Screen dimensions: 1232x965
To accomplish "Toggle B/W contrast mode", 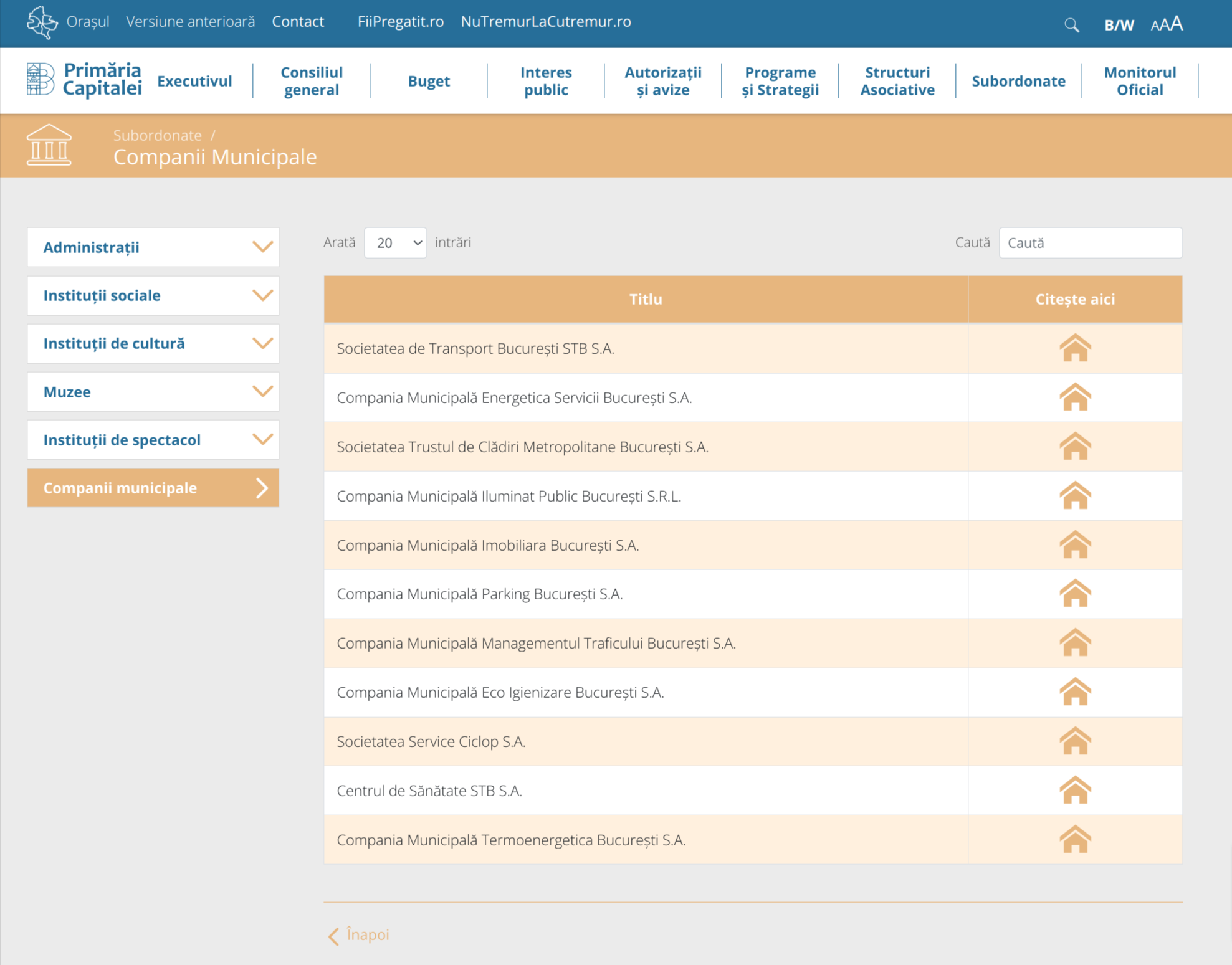I will [x=1119, y=25].
